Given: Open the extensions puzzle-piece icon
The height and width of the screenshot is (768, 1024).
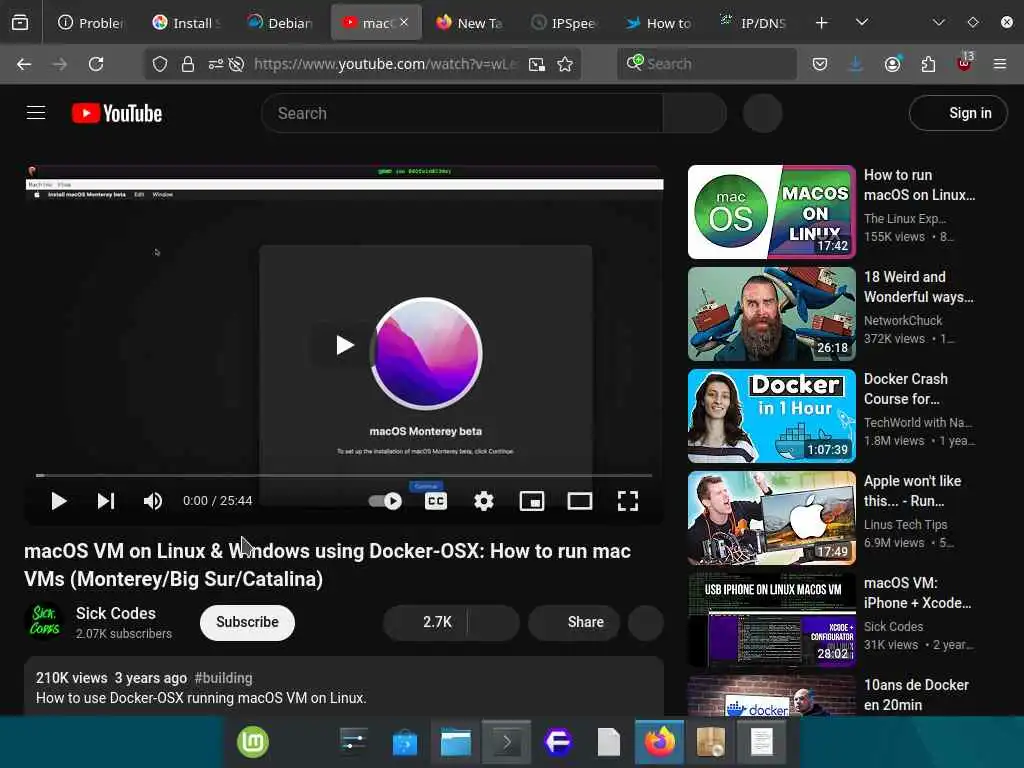Looking at the screenshot, I should pyautogui.click(x=928, y=64).
